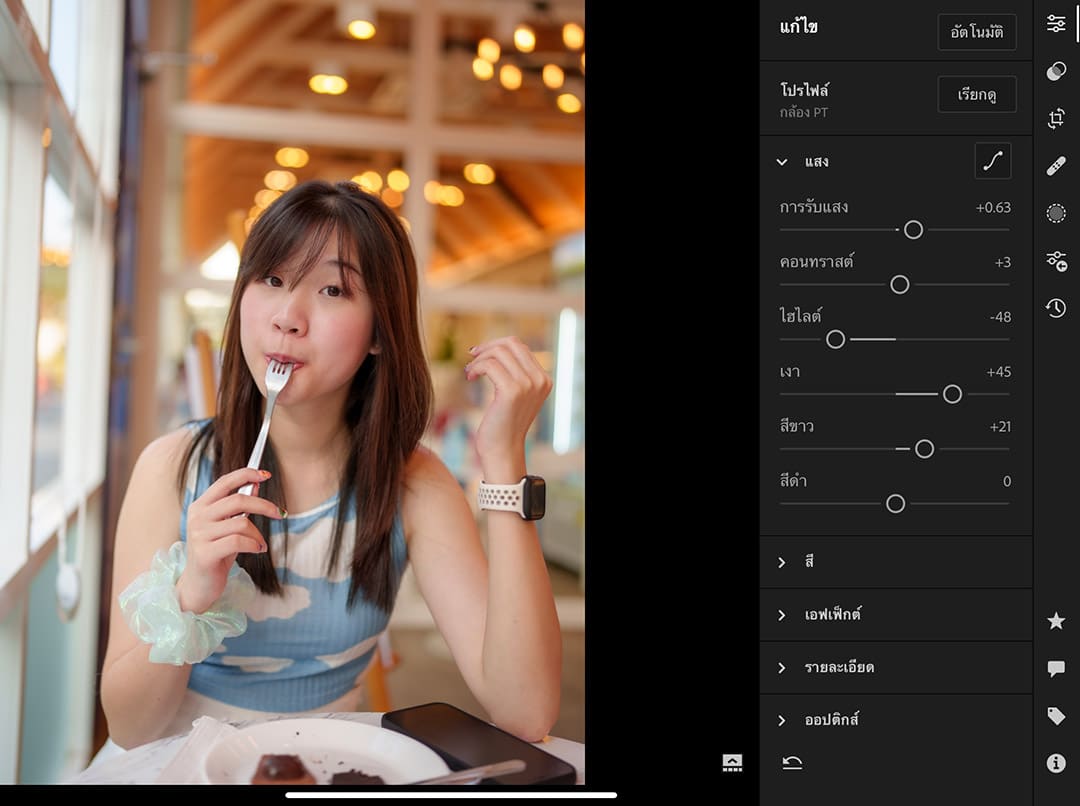The image size is (1080, 806).
Task: Click the โปรไฟล์ label
Action: coord(804,90)
